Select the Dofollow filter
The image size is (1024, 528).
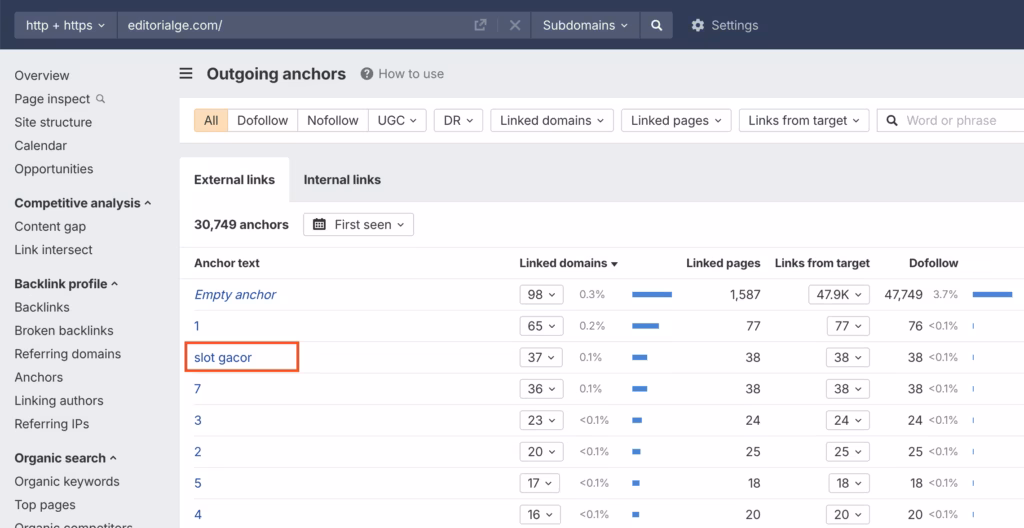(x=262, y=120)
